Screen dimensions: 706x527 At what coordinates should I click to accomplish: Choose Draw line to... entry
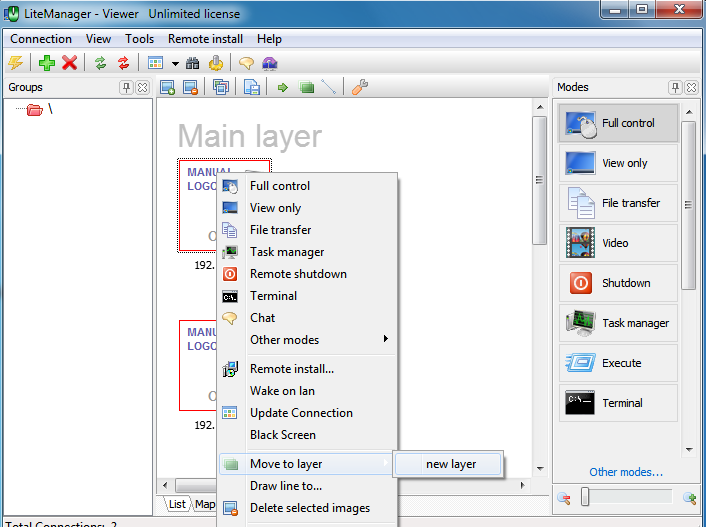pyautogui.click(x=307, y=486)
